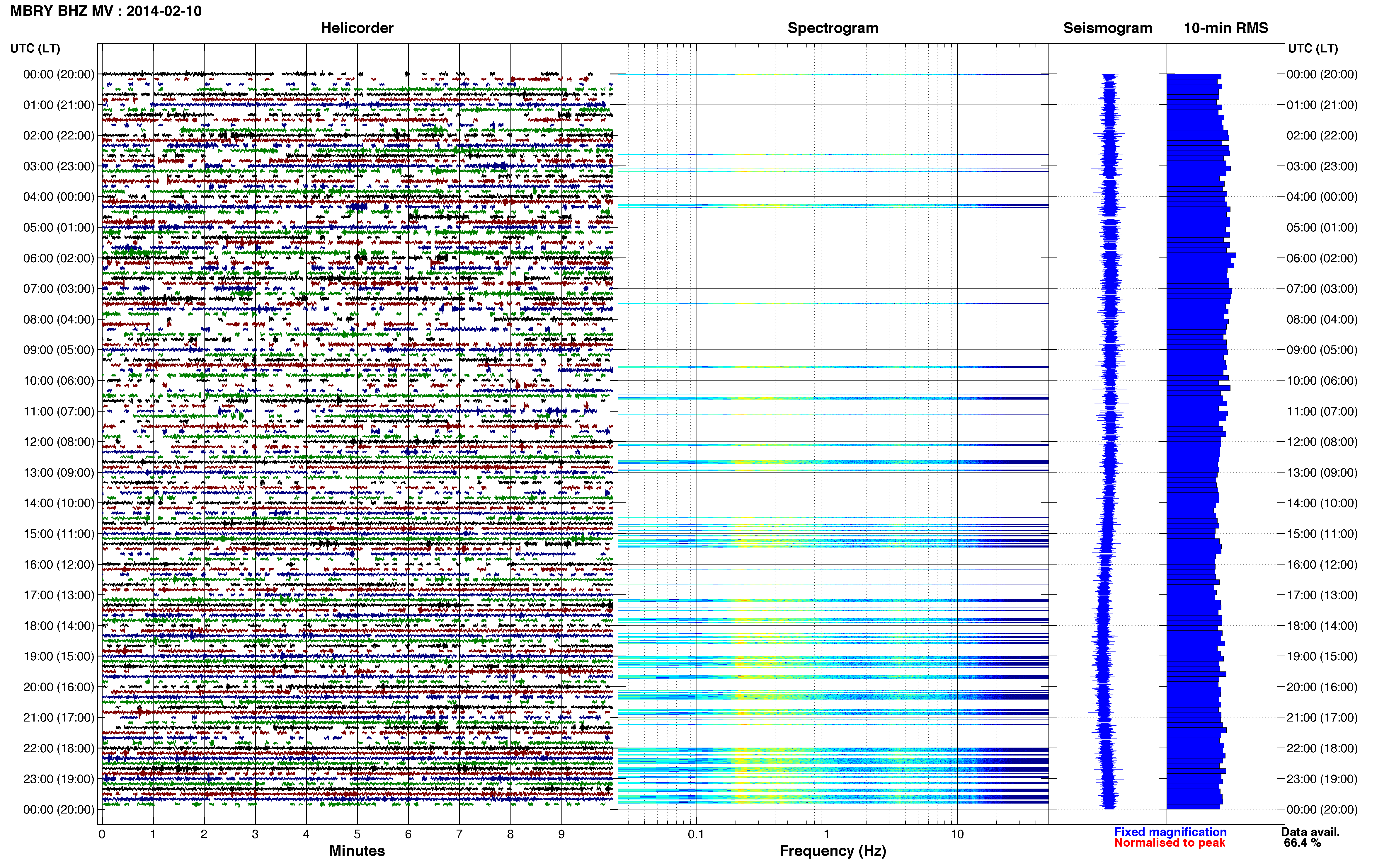Click the left '05:00 (01:00)' time label
Image resolution: width=1389 pixels, height=868 pixels.
pos(59,227)
